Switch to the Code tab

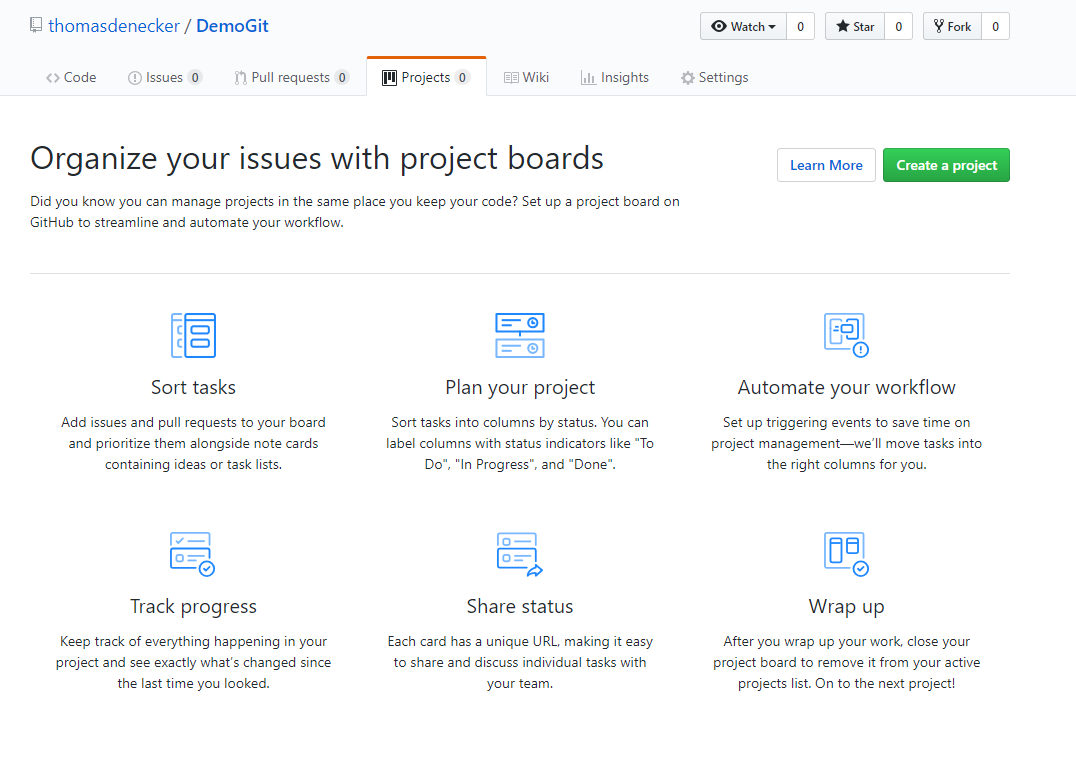click(x=71, y=78)
